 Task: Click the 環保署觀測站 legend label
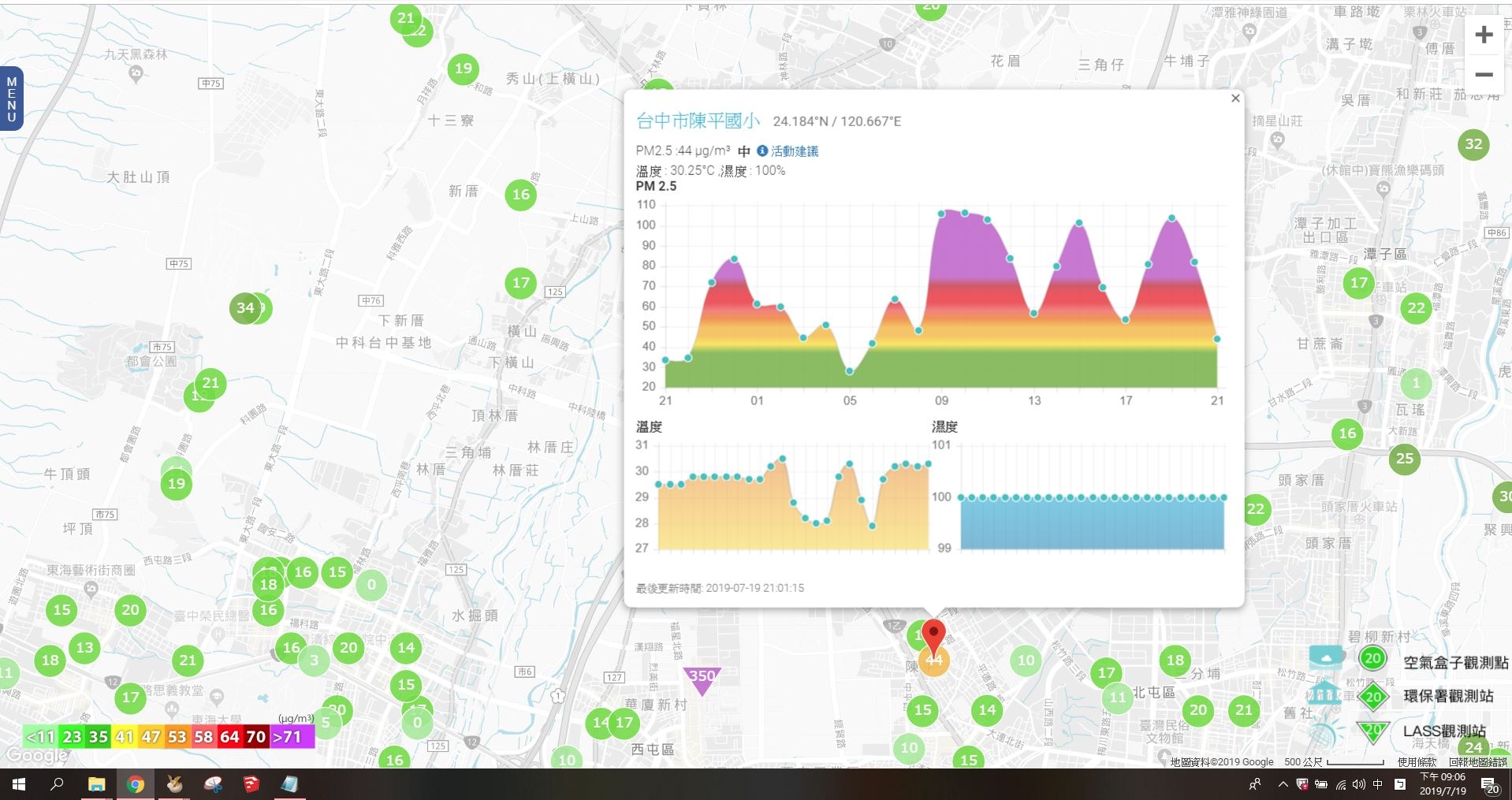(1448, 696)
